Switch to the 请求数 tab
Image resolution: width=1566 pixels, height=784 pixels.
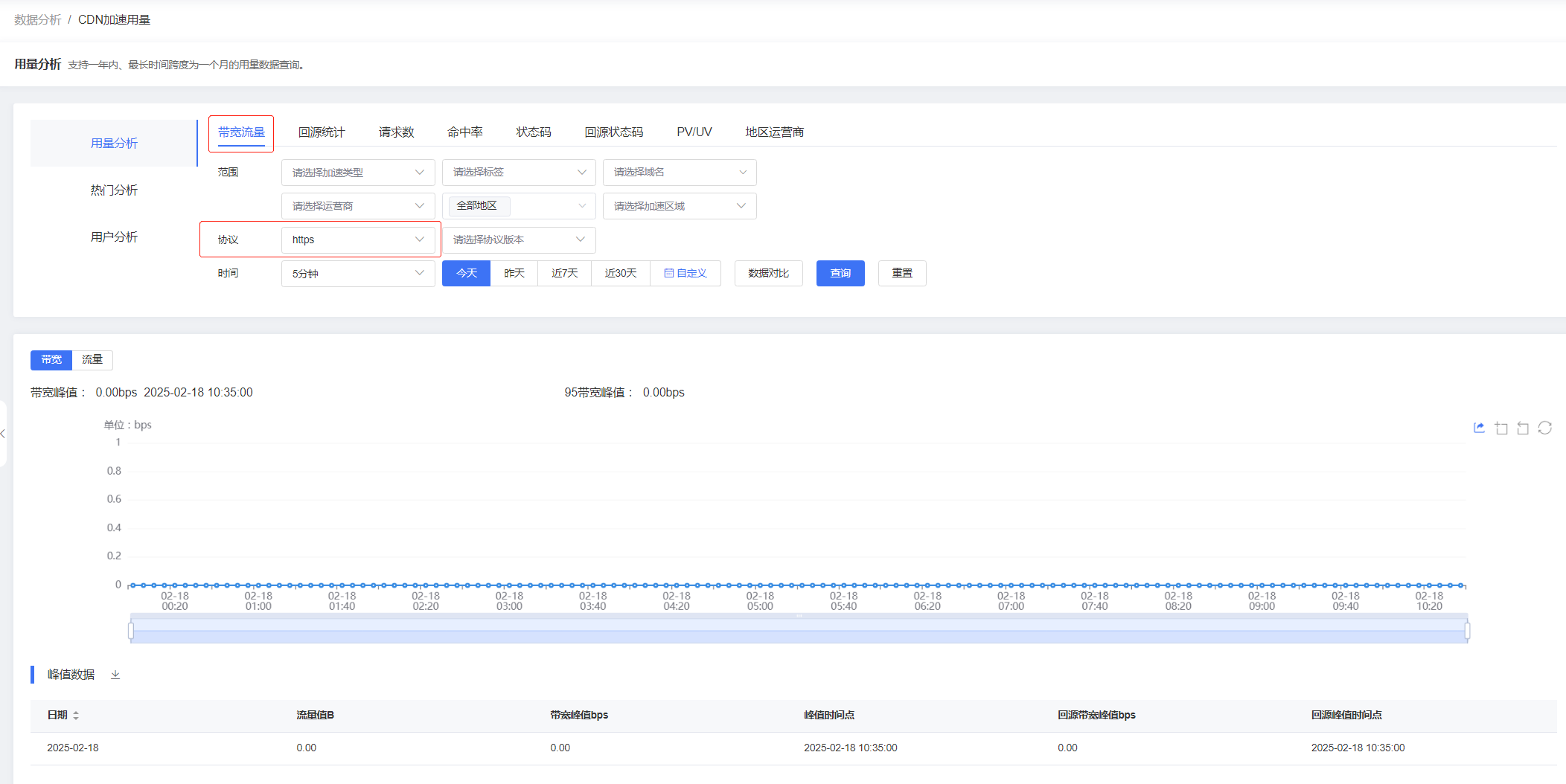click(396, 132)
